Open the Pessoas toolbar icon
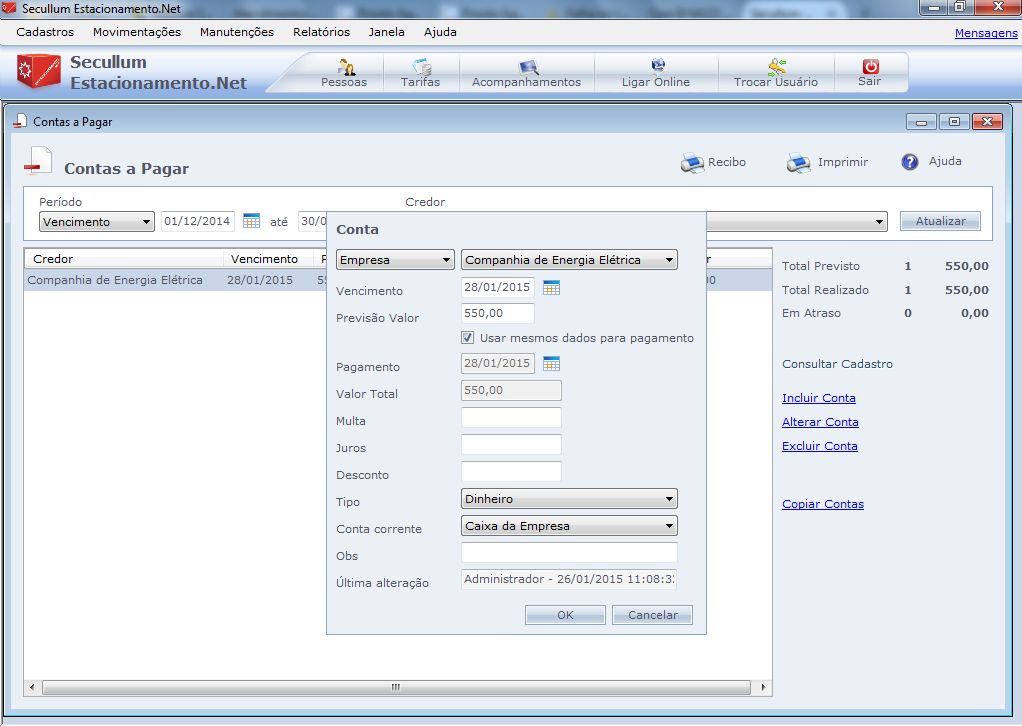Screen dimensions: 1022x726 pos(345,68)
